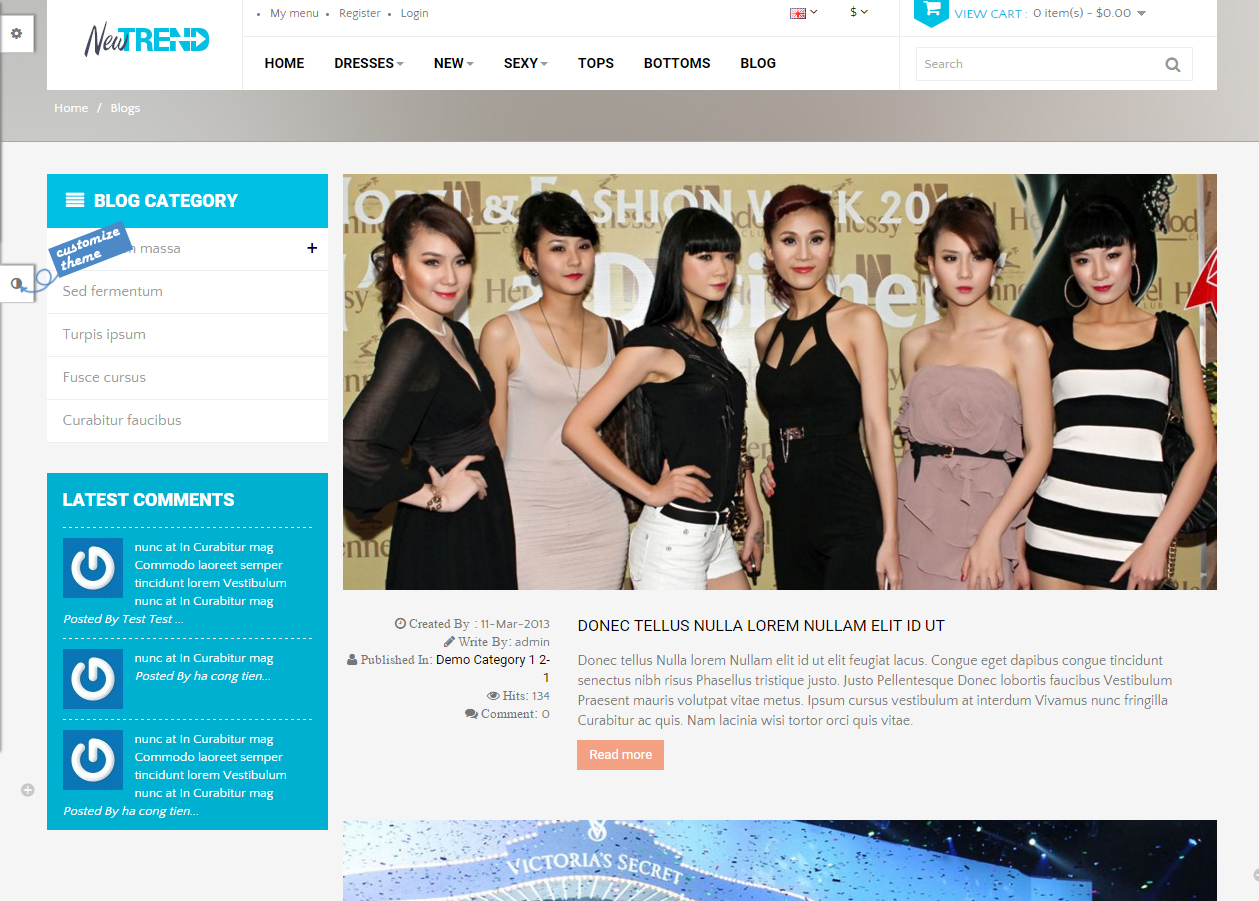Image resolution: width=1259 pixels, height=901 pixels.
Task: Open the customize theme contrast icon
Action: click(17, 284)
